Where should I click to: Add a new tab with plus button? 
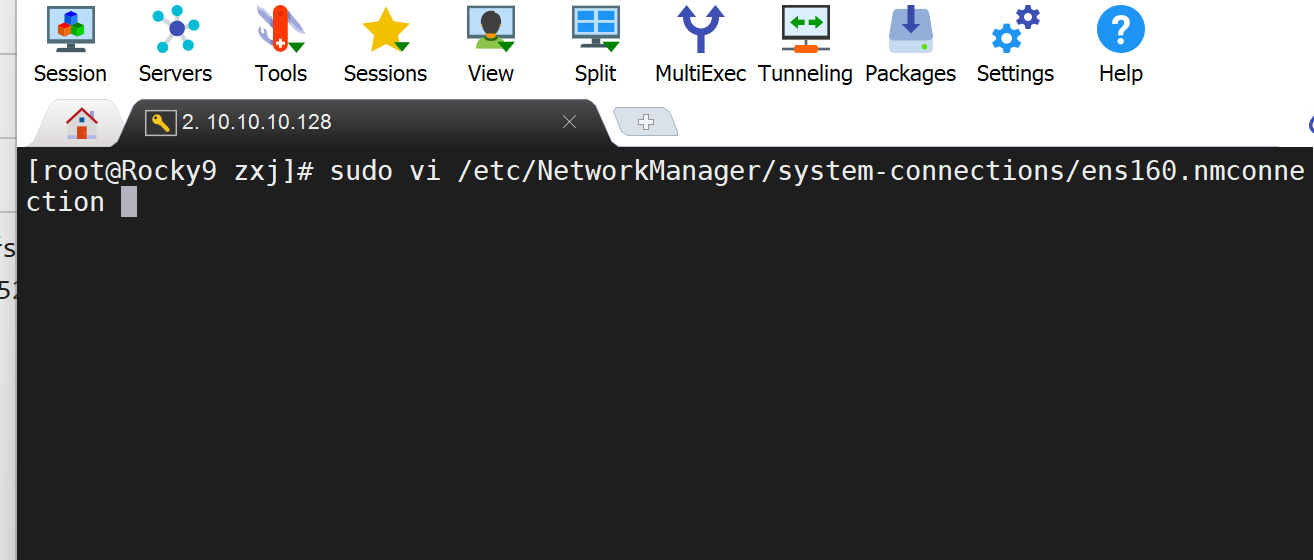click(646, 122)
